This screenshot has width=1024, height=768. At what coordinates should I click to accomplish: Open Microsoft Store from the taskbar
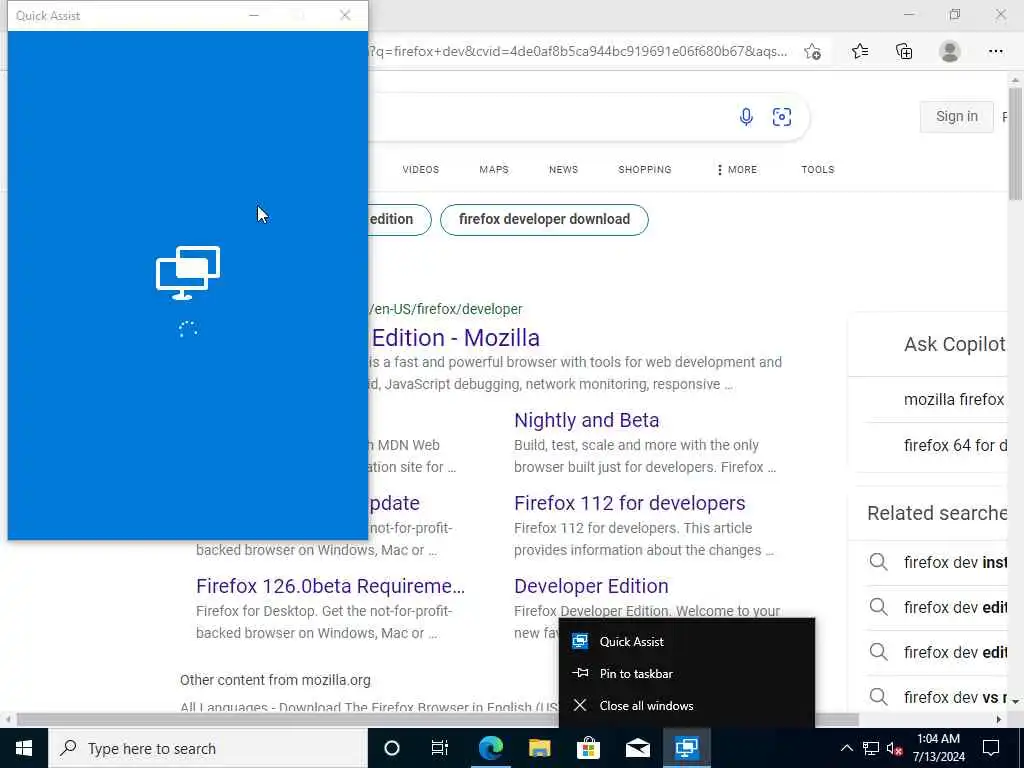(x=588, y=748)
